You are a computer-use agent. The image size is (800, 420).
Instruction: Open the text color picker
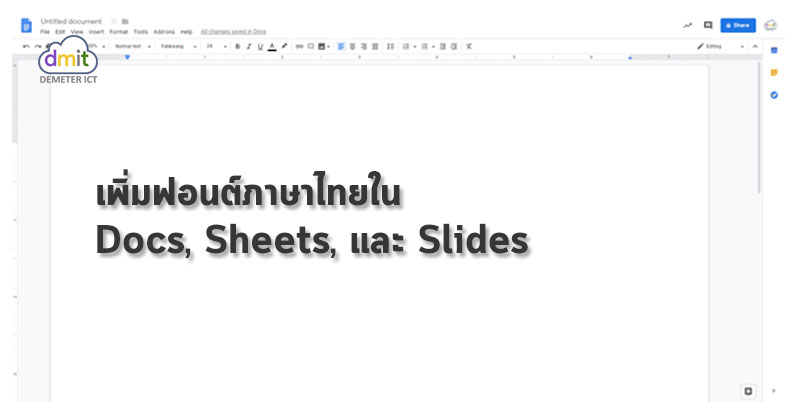pos(272,46)
